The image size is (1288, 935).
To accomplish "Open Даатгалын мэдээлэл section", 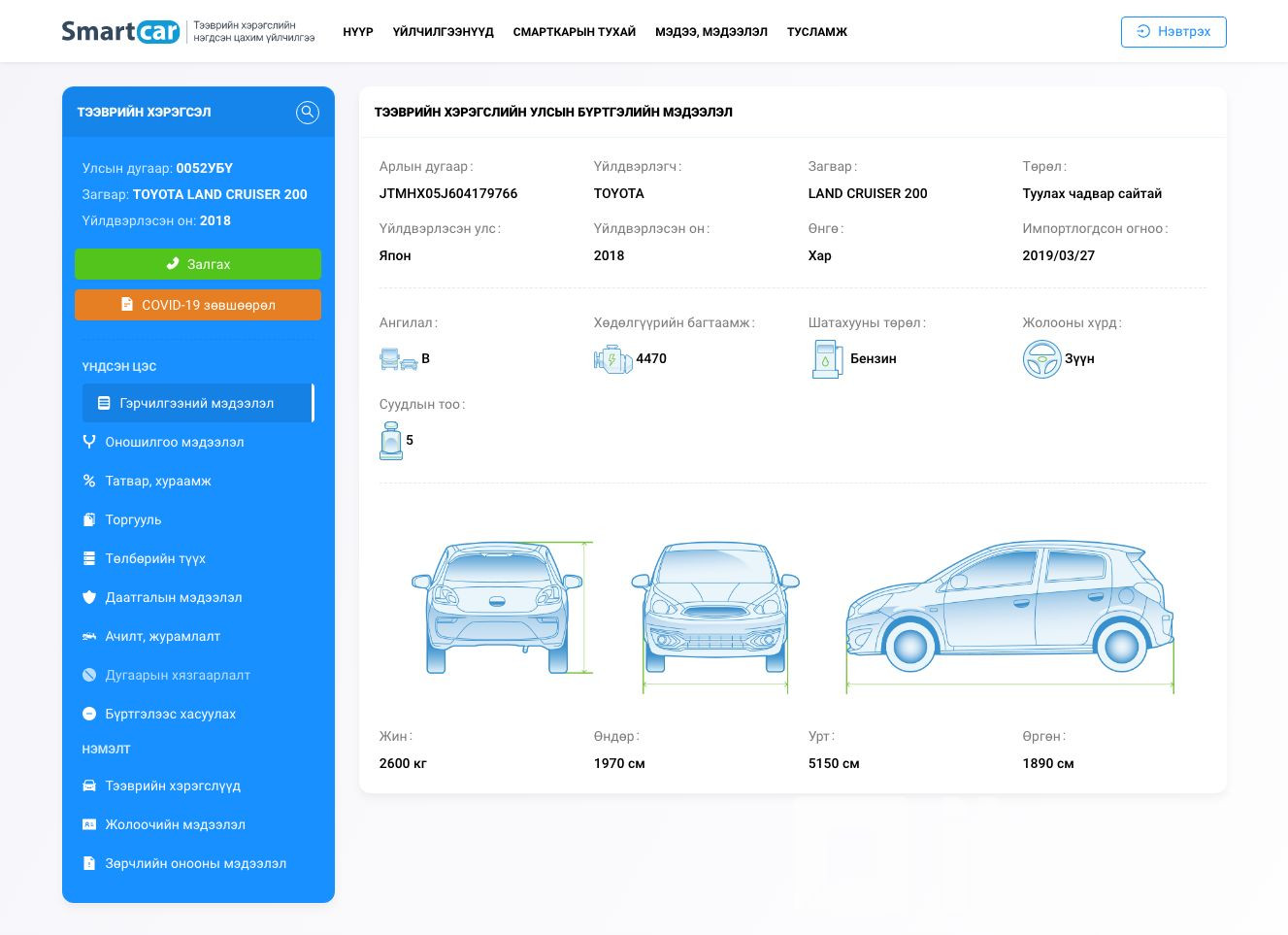I will click(198, 597).
